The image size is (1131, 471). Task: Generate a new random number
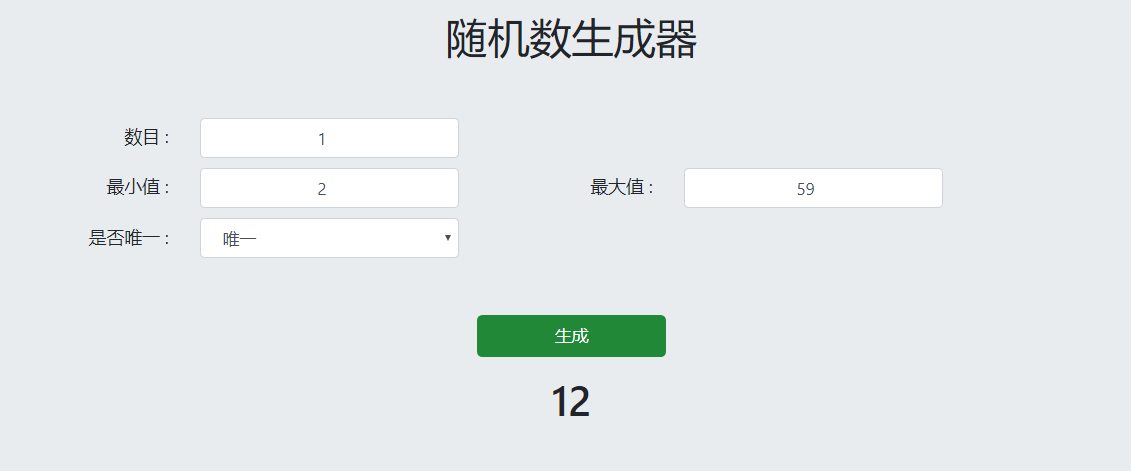pos(571,336)
